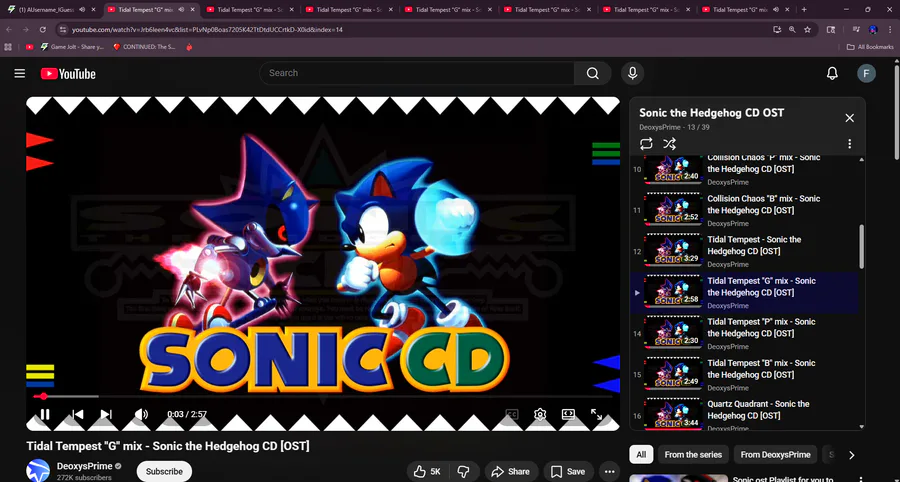Open playlist panel three-dot menu
This screenshot has height=482, width=900.
click(849, 144)
